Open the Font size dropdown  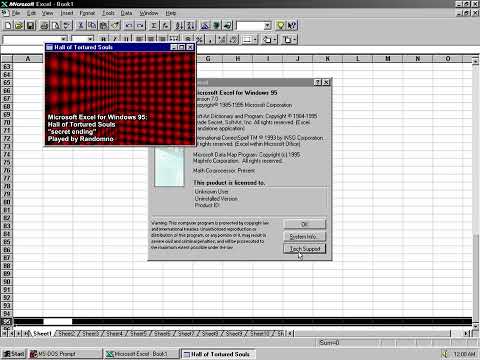(90, 39)
